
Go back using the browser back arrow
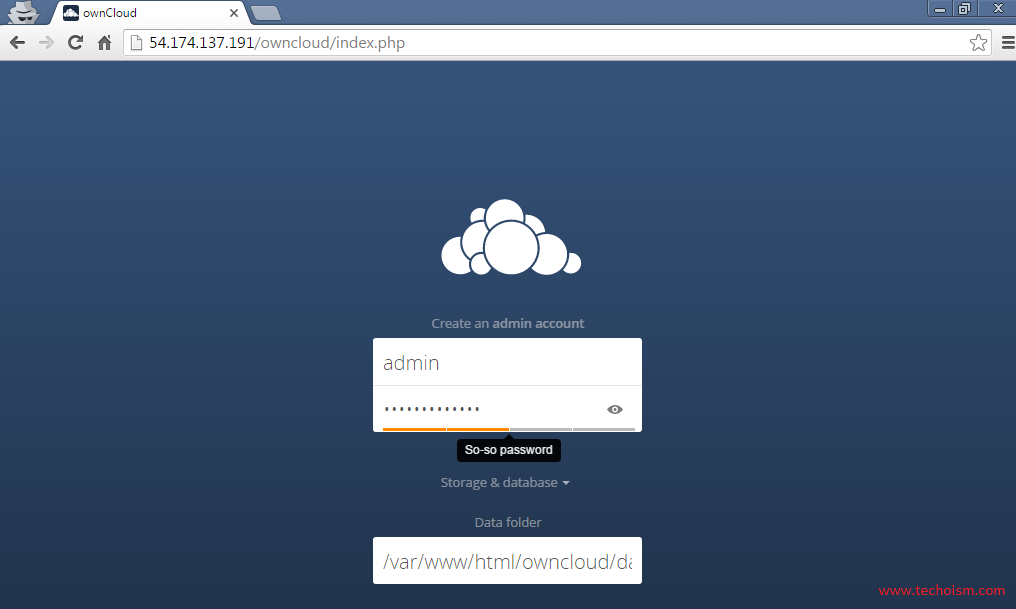(x=17, y=43)
